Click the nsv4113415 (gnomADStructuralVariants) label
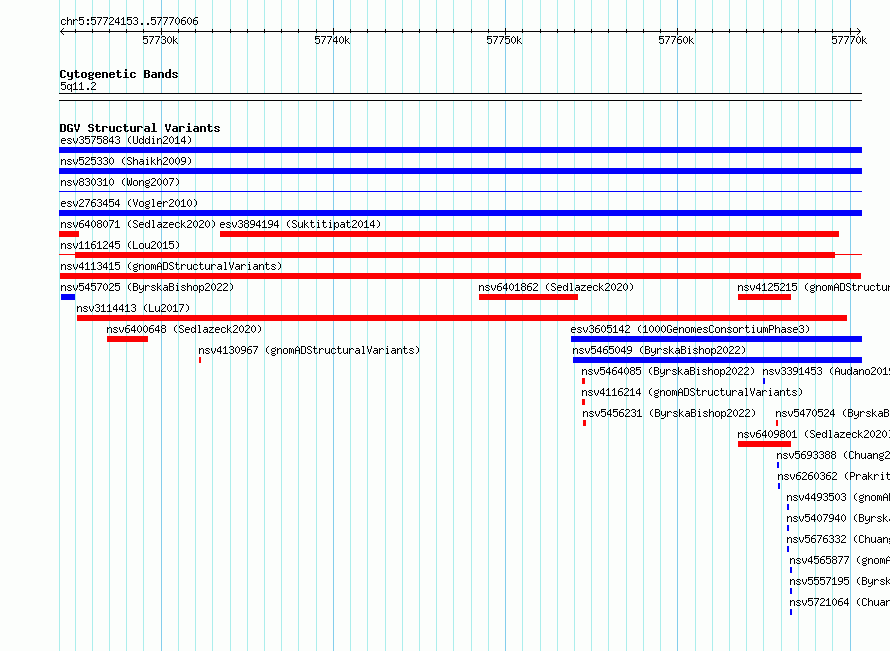The image size is (890, 651). pyautogui.click(x=171, y=266)
